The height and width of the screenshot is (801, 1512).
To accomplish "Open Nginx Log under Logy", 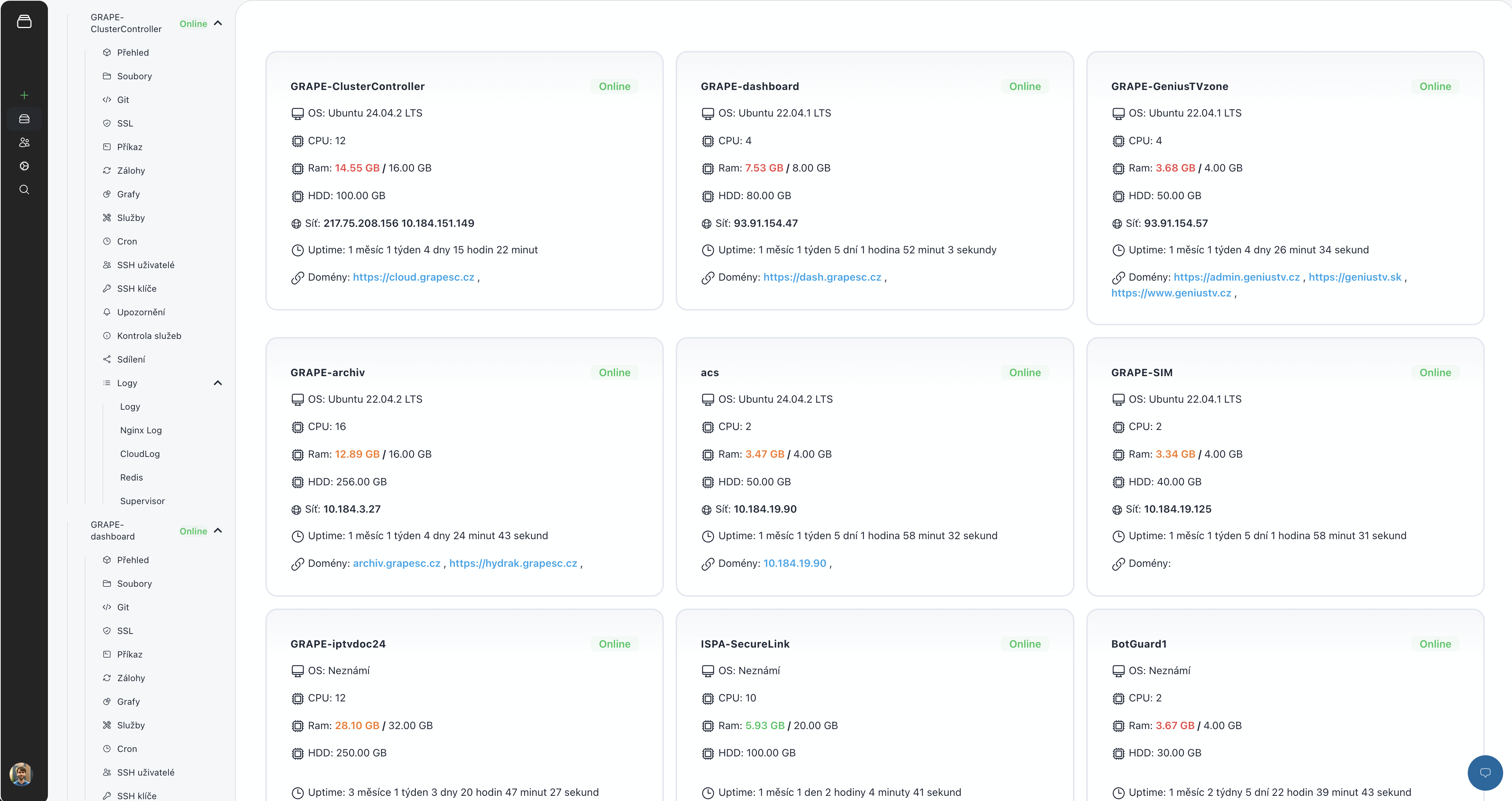I will point(141,430).
